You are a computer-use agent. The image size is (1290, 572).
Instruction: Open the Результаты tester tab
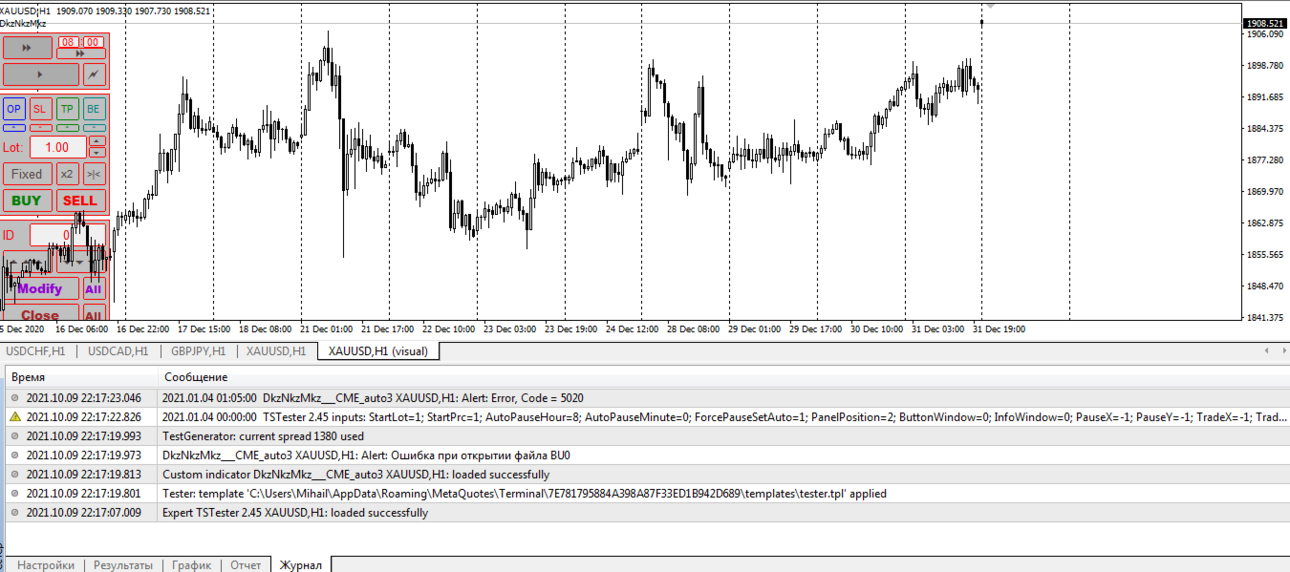(x=123, y=565)
